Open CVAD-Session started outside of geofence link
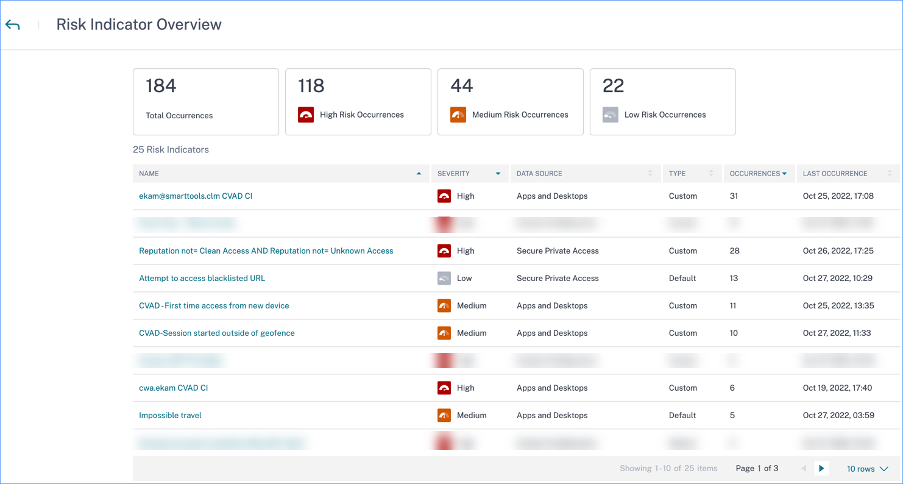Viewport: 904px width, 484px height. 216,333
